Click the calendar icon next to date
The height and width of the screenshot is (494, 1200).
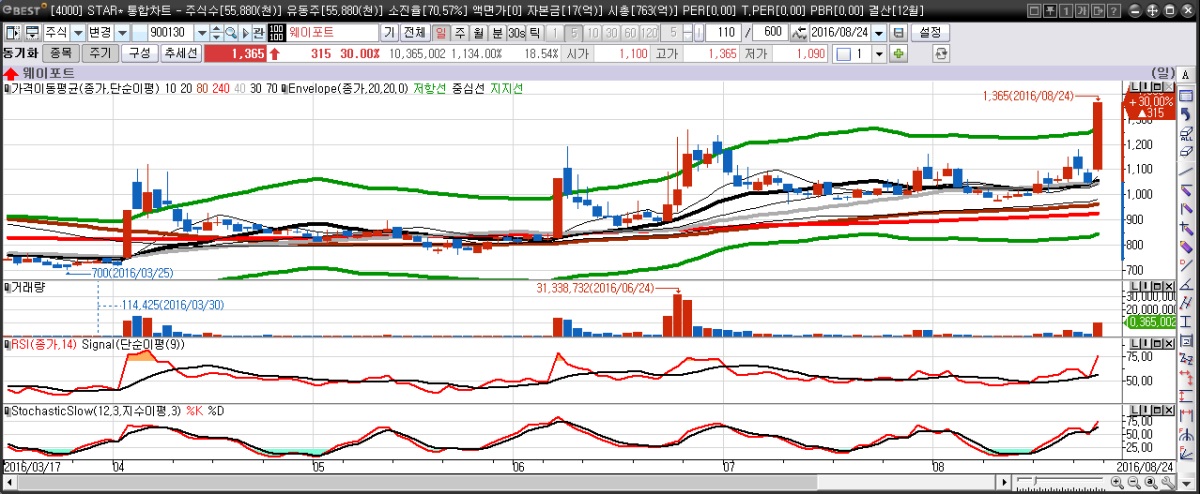897,33
